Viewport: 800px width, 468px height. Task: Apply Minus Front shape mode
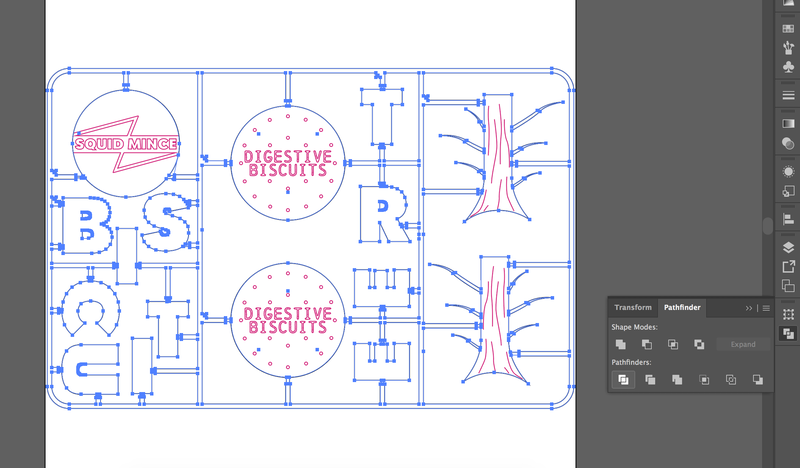click(647, 344)
